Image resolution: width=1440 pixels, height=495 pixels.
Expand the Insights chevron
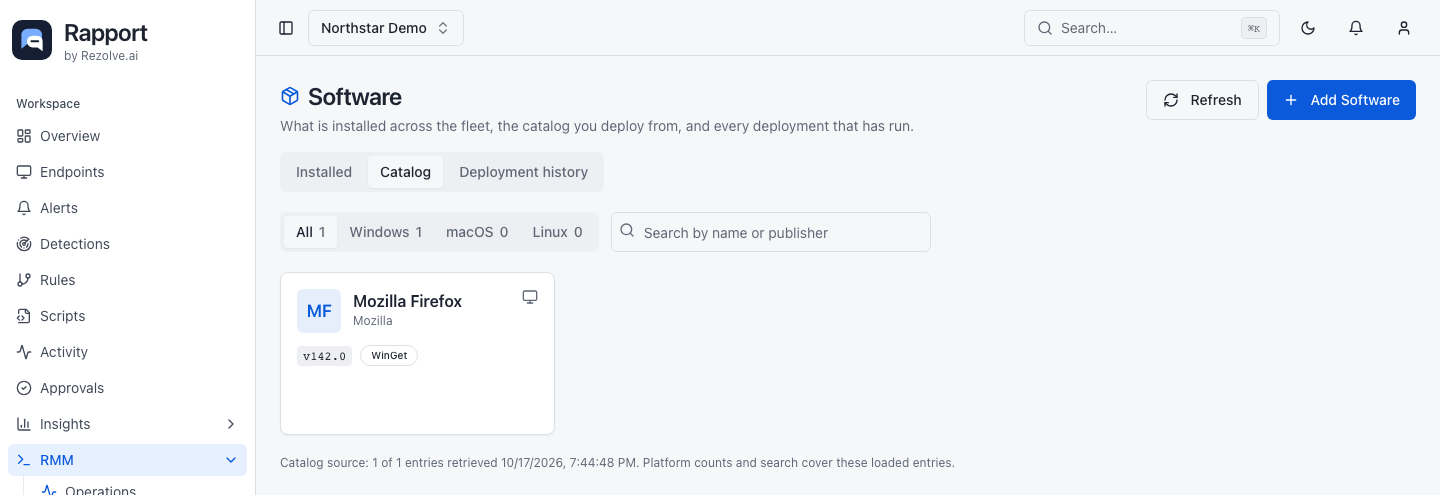pos(231,424)
